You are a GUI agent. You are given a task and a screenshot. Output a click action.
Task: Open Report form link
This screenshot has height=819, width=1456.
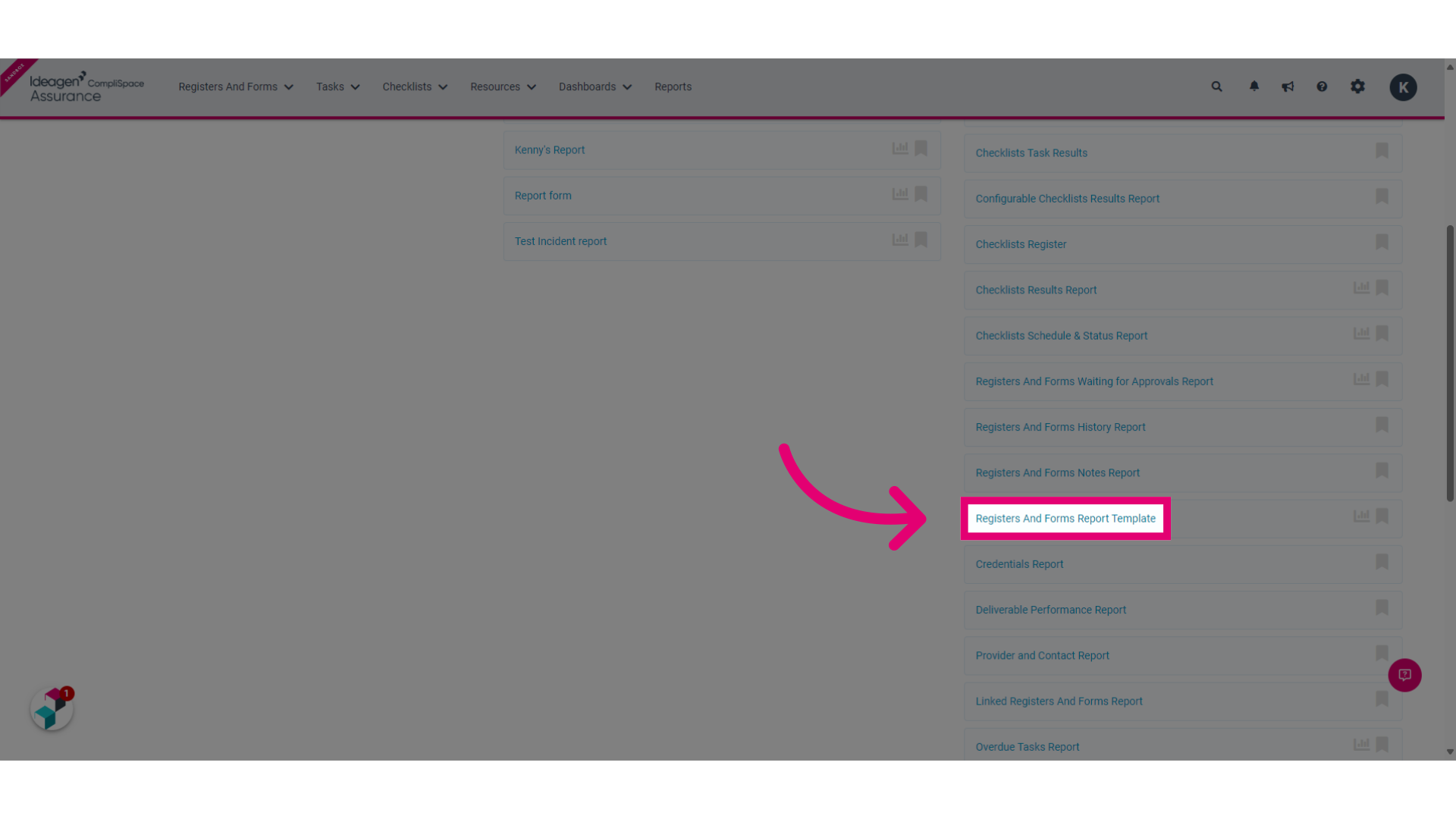(543, 196)
